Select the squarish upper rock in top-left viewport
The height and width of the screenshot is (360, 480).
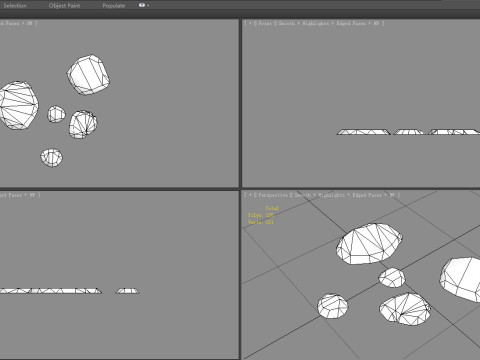[x=88, y=75]
